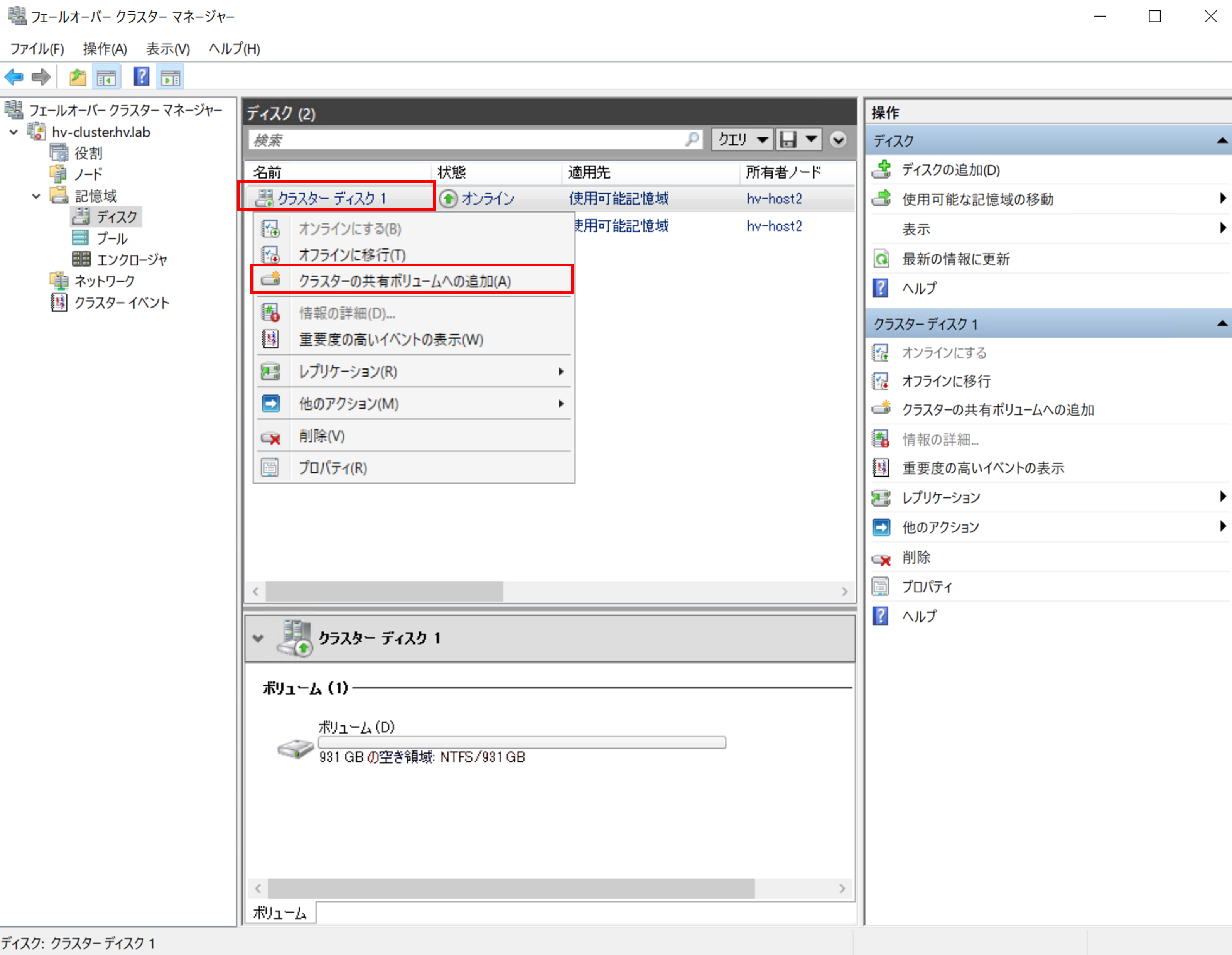Click the blue help toolbar icon
This screenshot has width=1232, height=955.
141,77
